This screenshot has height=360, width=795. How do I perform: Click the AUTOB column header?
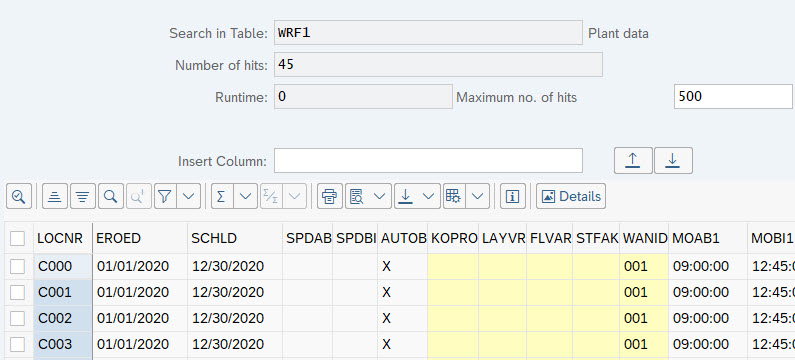coord(403,238)
